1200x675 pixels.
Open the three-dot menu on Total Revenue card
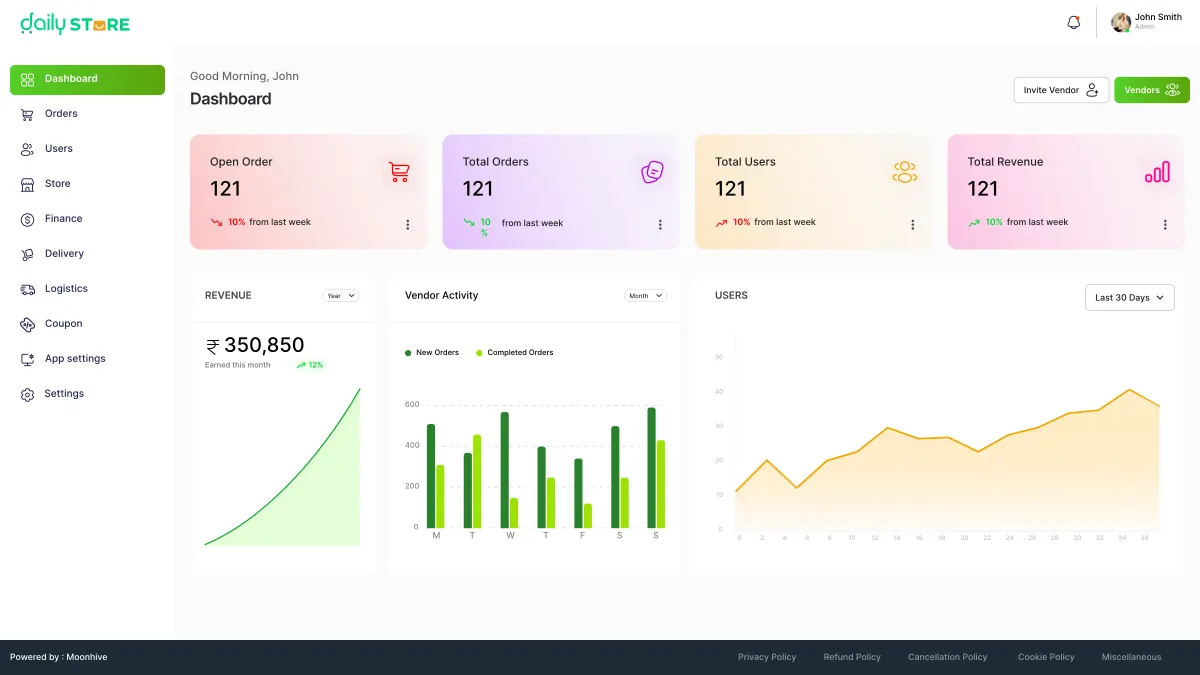[1165, 225]
